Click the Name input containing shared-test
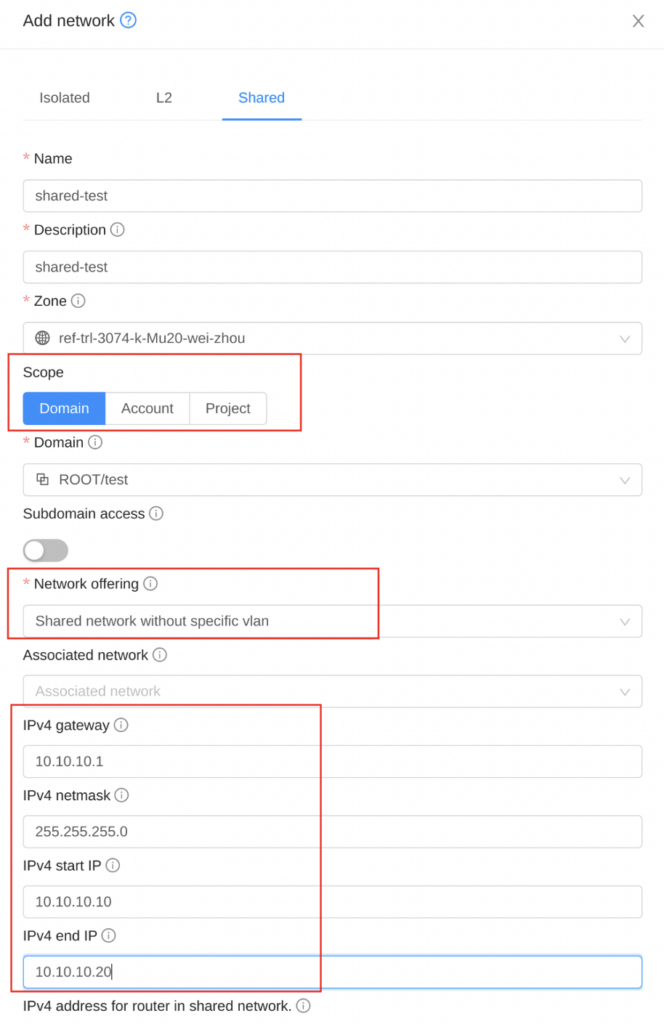The height and width of the screenshot is (1024, 664). (332, 195)
